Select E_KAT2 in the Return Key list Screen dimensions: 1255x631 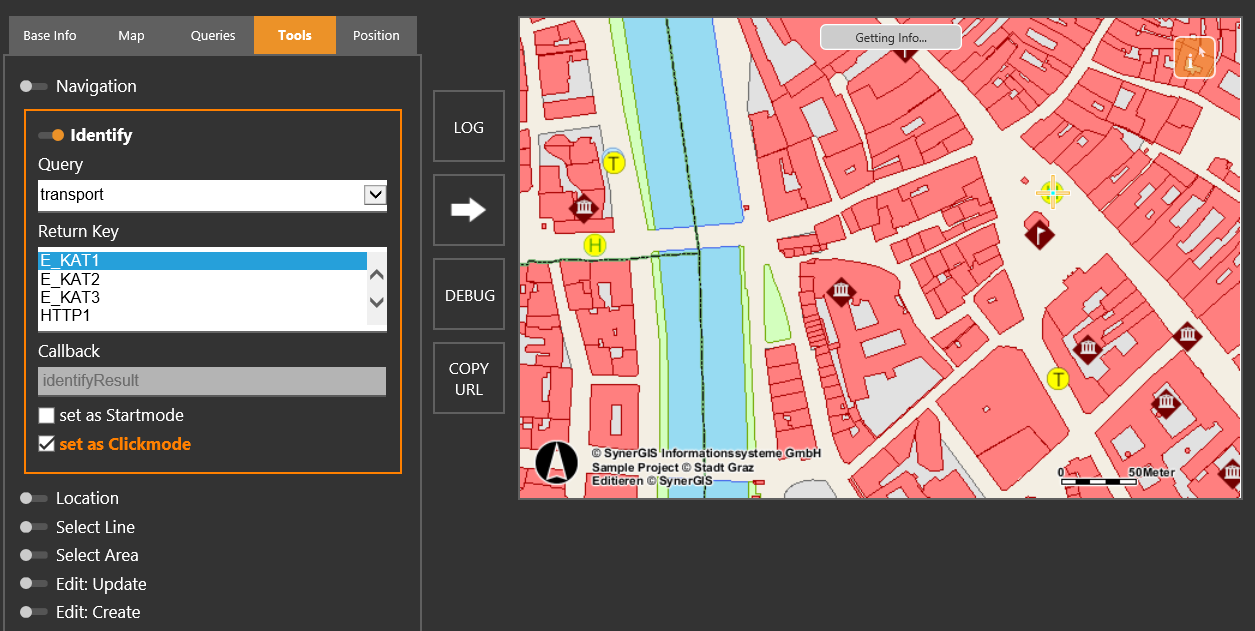(x=70, y=280)
